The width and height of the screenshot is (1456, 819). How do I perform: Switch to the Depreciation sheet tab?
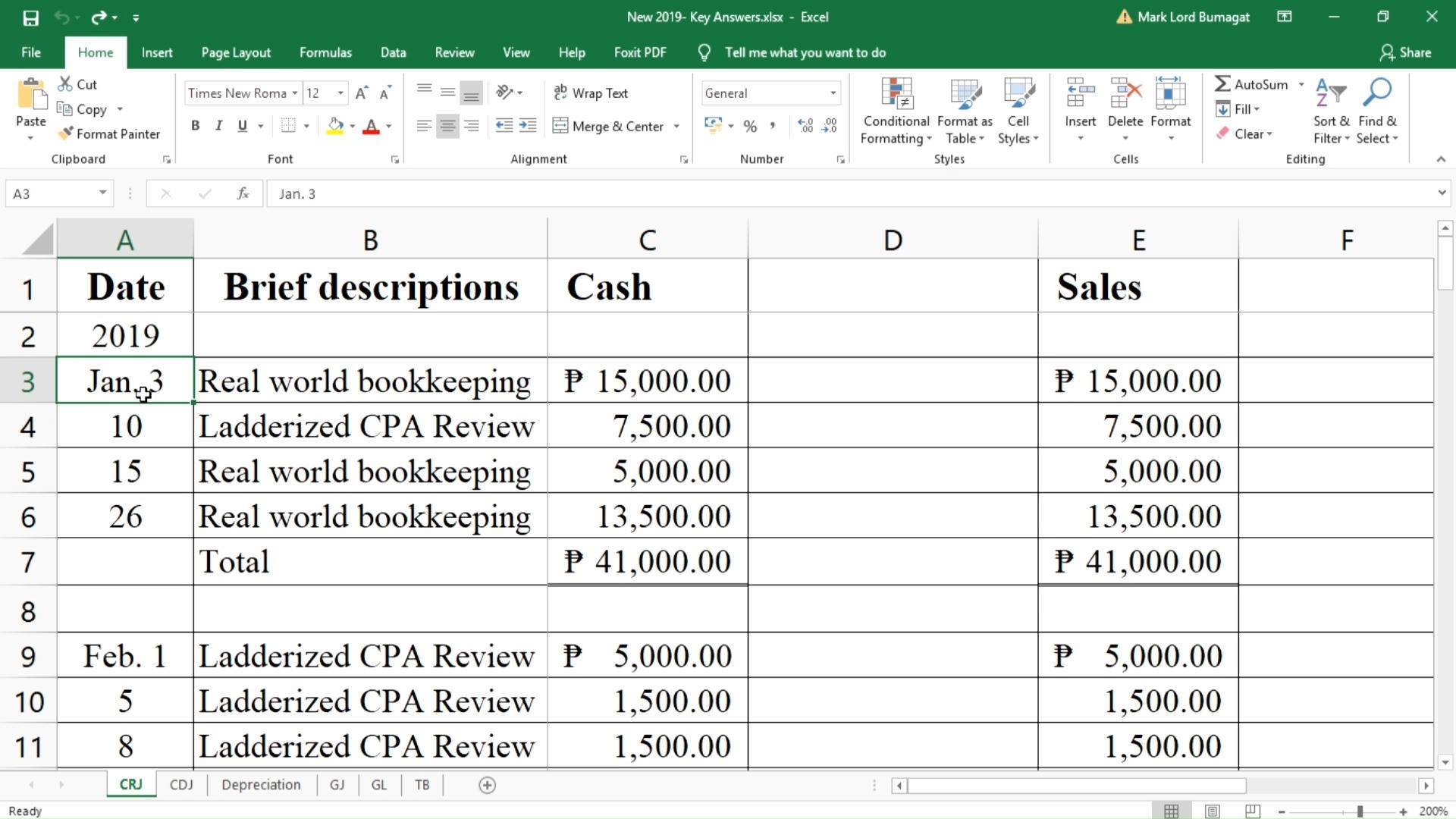tap(261, 785)
